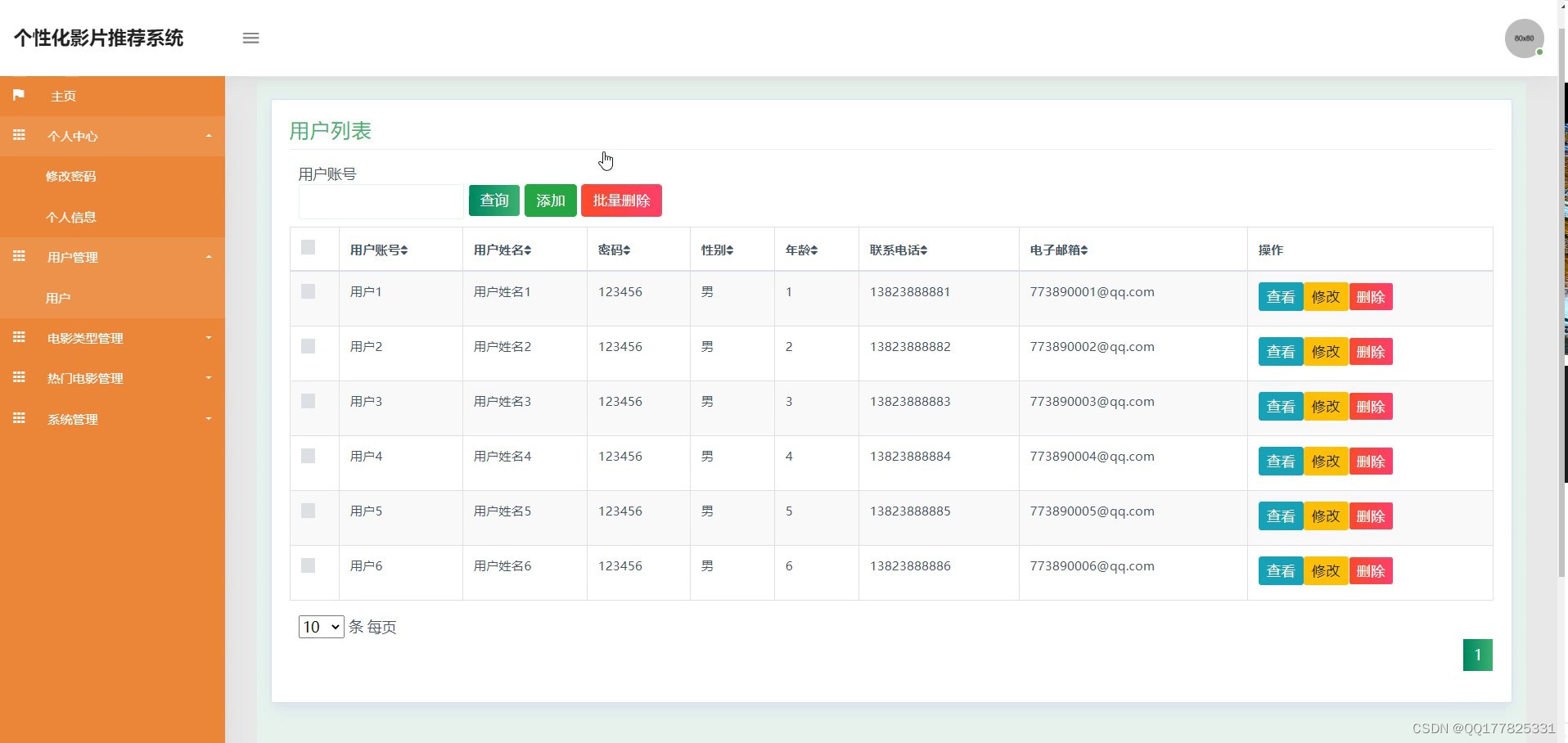Check the checkbox for row 用户3

[309, 401]
